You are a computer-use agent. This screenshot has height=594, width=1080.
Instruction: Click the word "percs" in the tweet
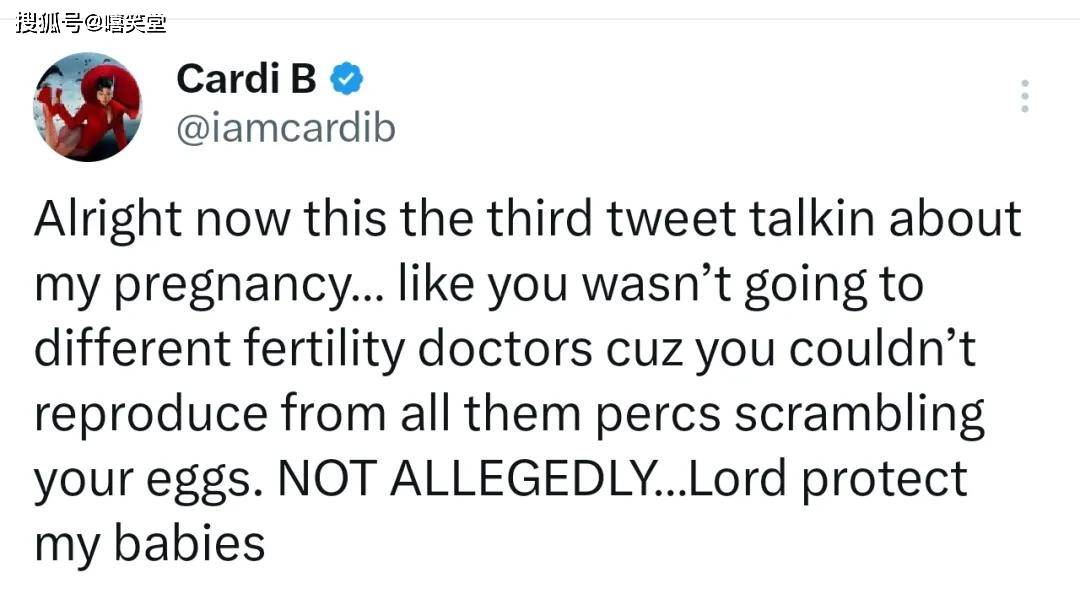pyautogui.click(x=665, y=415)
